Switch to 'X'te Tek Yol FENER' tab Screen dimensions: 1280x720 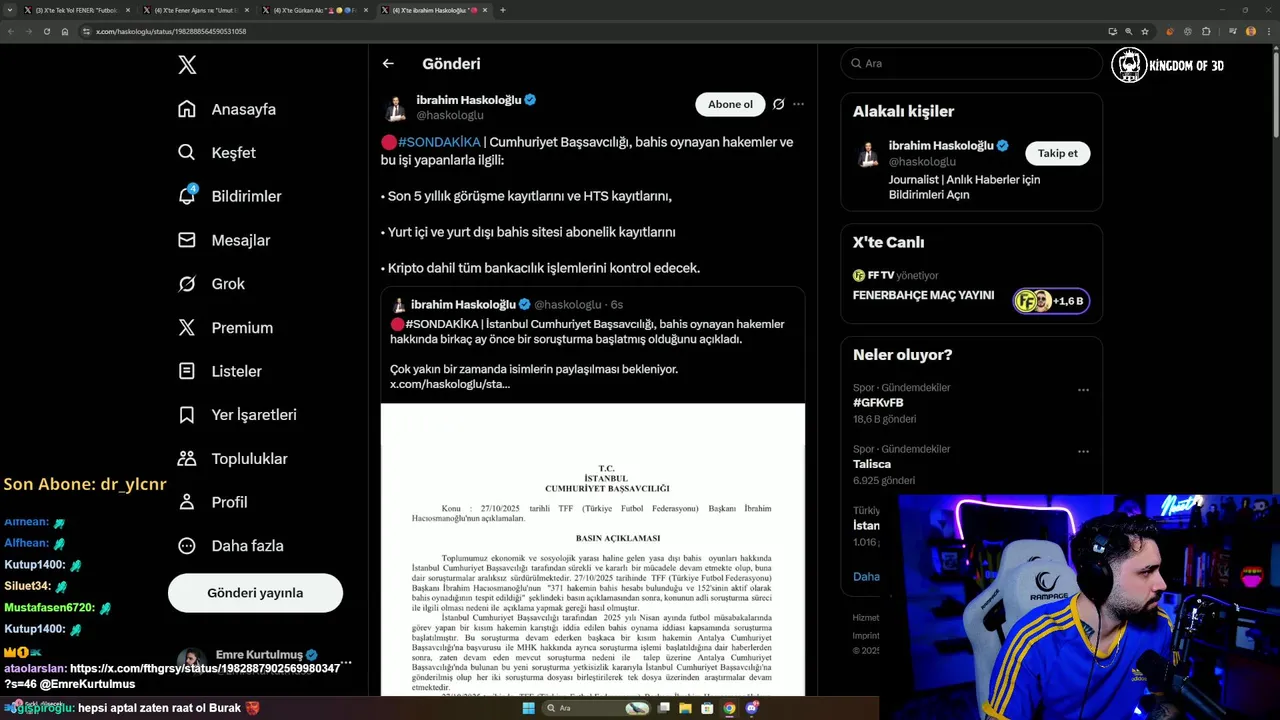[x=76, y=10]
